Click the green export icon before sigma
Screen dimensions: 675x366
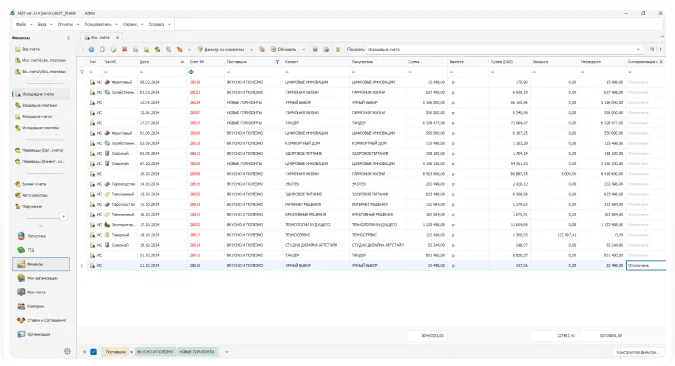pos(326,50)
